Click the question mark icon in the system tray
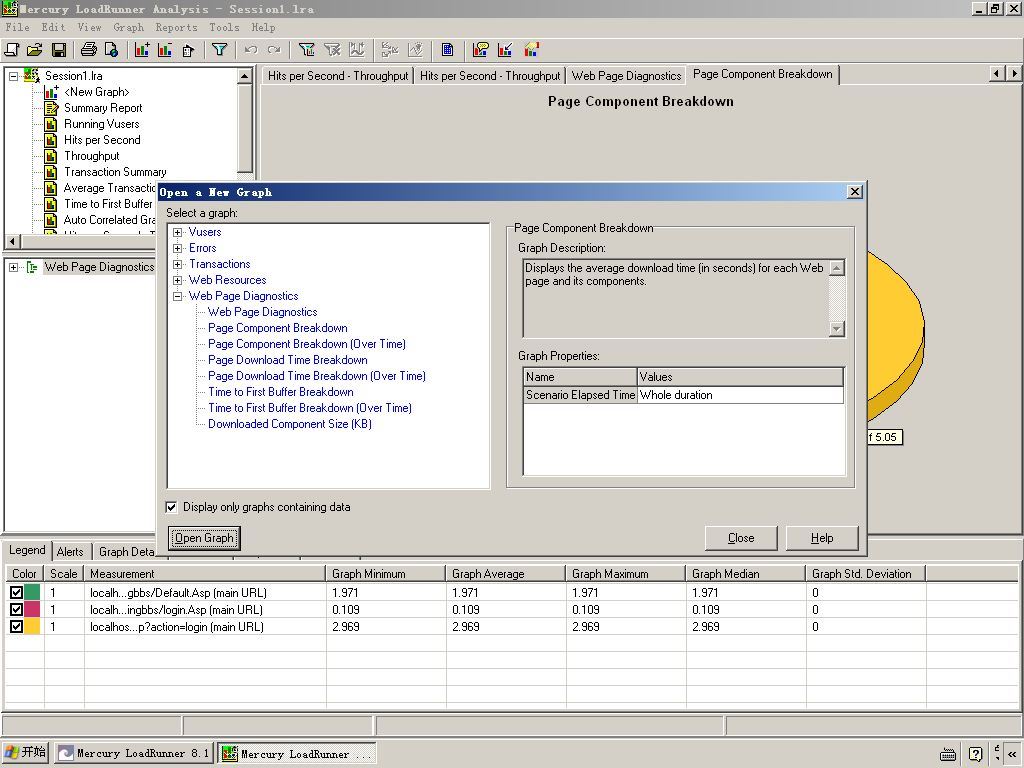1024x768 pixels. (x=975, y=754)
